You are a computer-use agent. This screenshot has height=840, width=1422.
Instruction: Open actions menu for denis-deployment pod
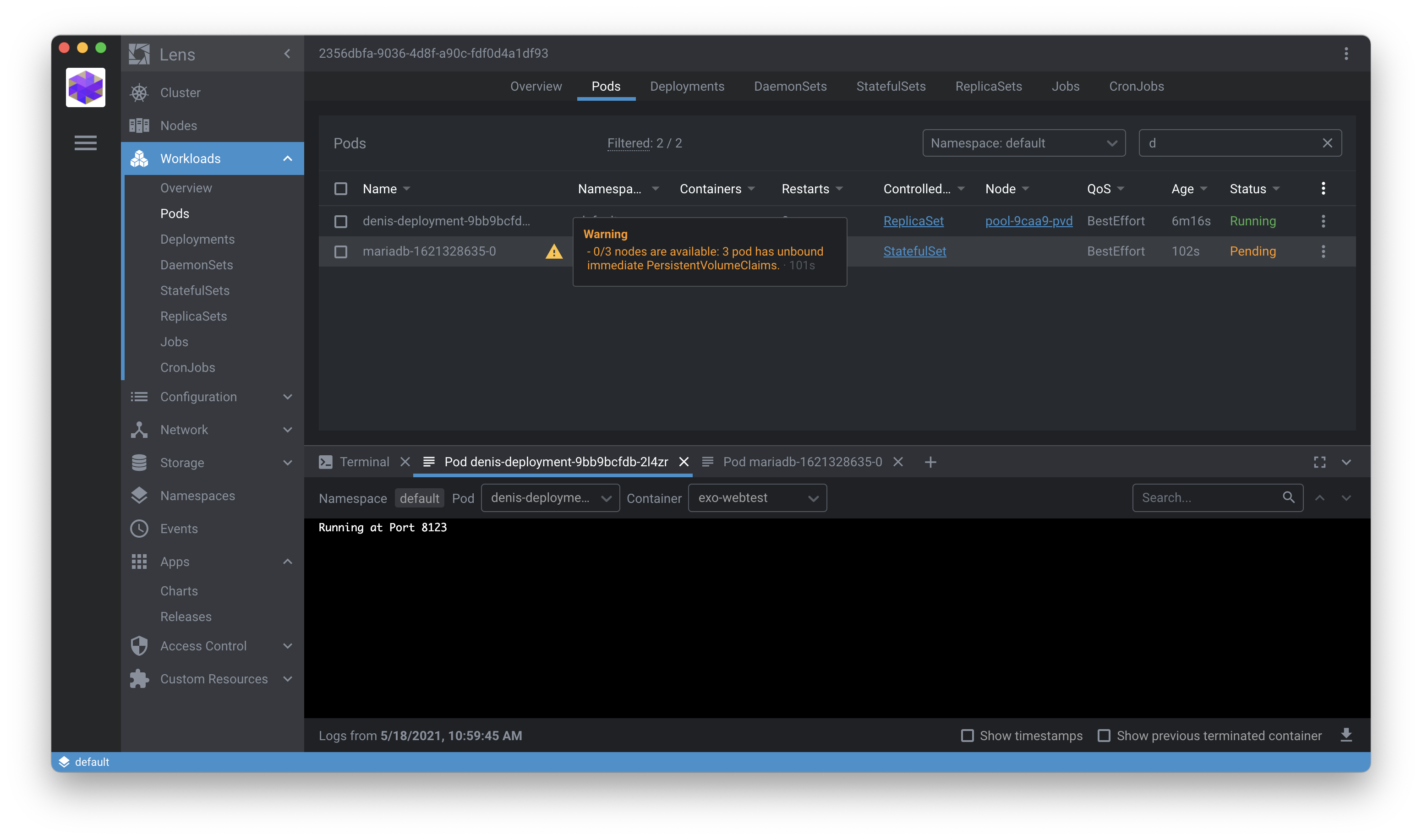(x=1324, y=221)
